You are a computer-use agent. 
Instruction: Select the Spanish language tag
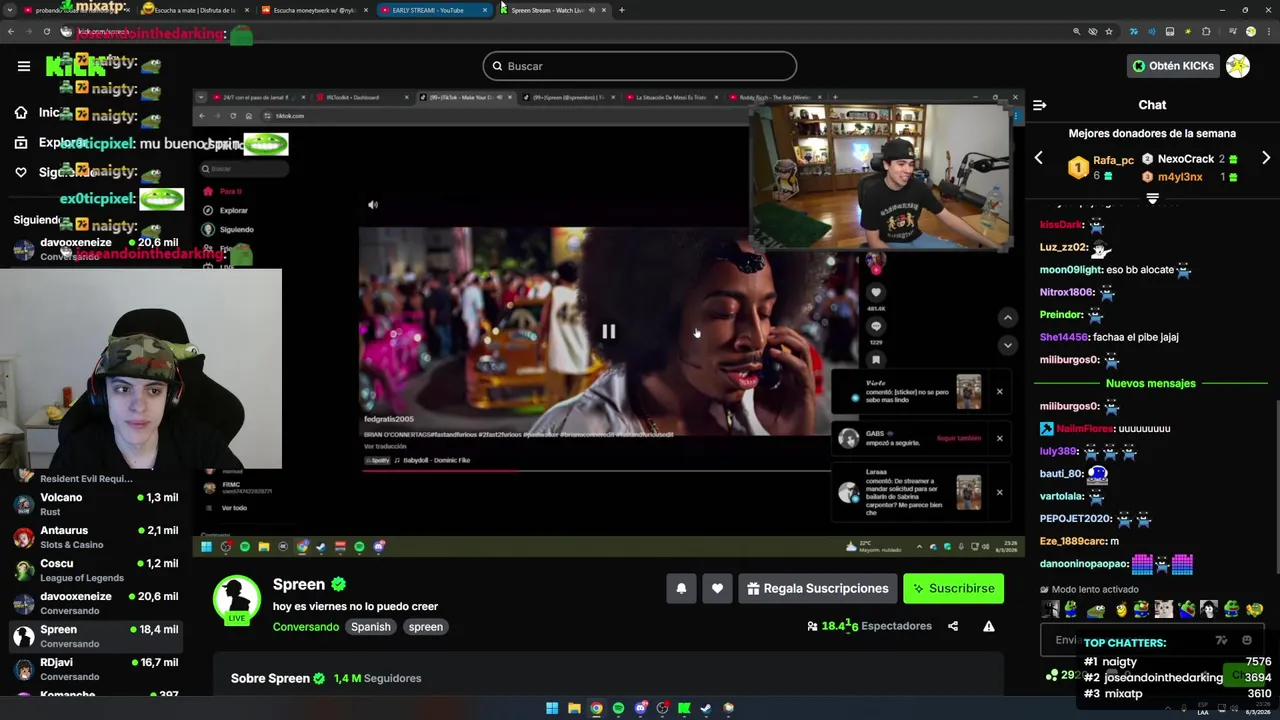click(x=370, y=627)
